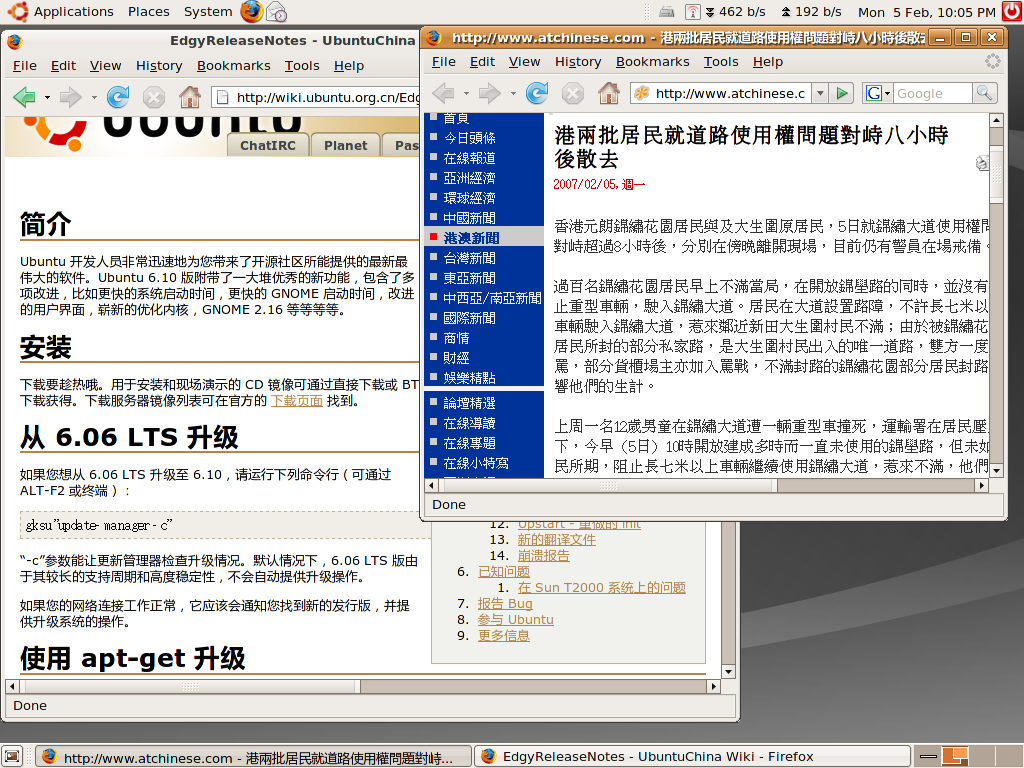Open Back history dropdown in atchinese window
1024x768 pixels.
pos(466,94)
